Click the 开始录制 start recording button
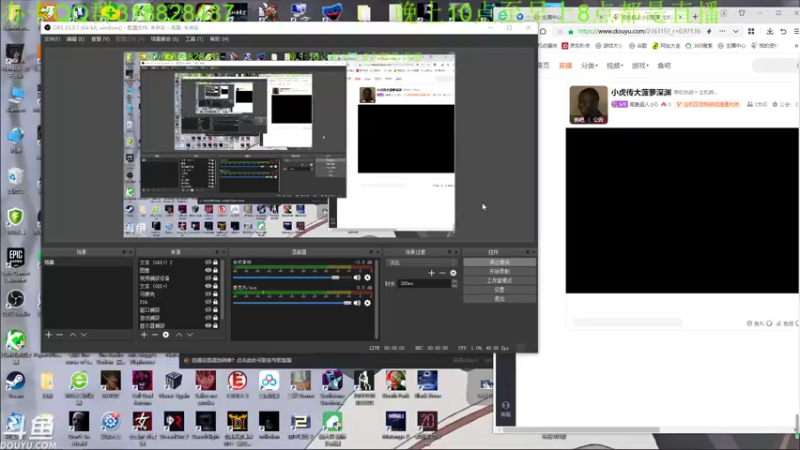This screenshot has height=450, width=800. [x=499, y=271]
